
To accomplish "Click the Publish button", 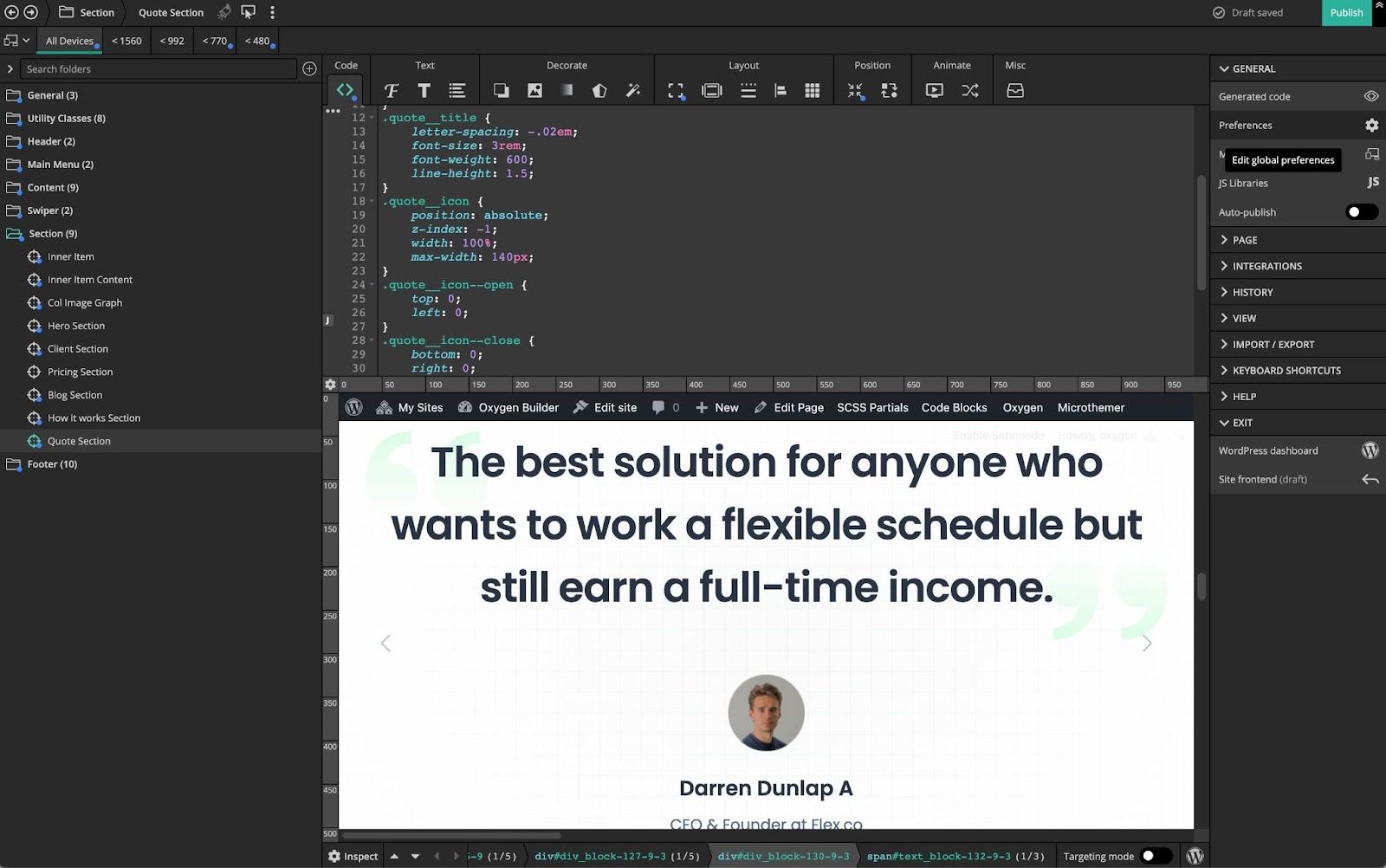I will [1346, 13].
